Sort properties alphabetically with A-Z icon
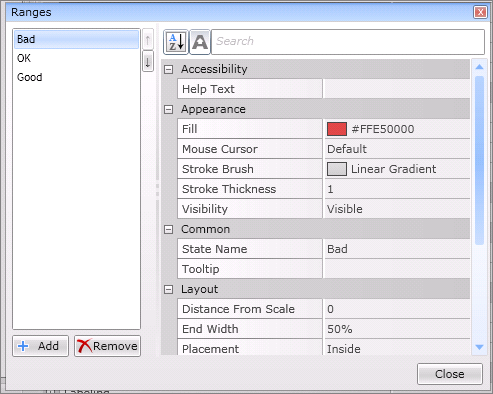This screenshot has height=394, width=493. [x=176, y=42]
